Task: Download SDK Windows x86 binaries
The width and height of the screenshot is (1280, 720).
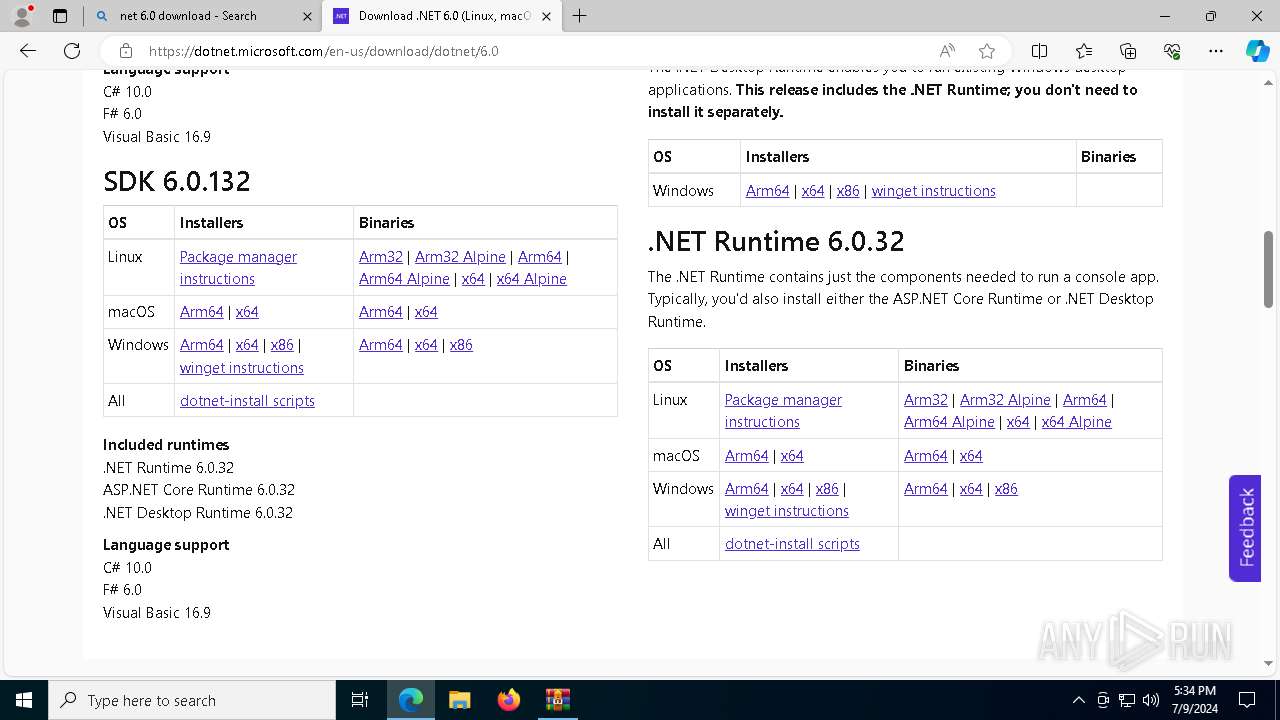Action: pos(461,345)
